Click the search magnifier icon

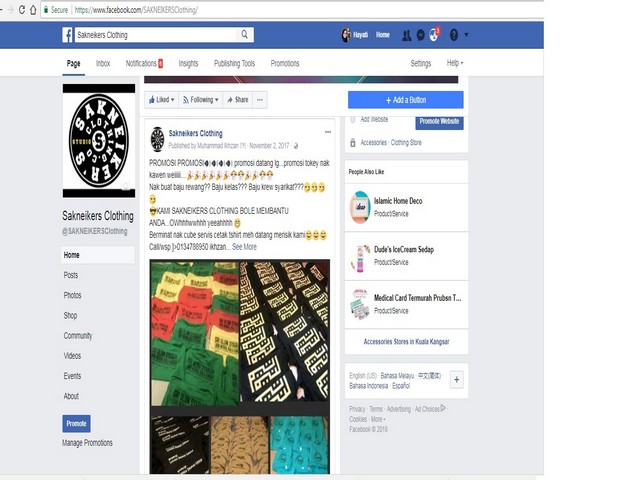(244, 34)
